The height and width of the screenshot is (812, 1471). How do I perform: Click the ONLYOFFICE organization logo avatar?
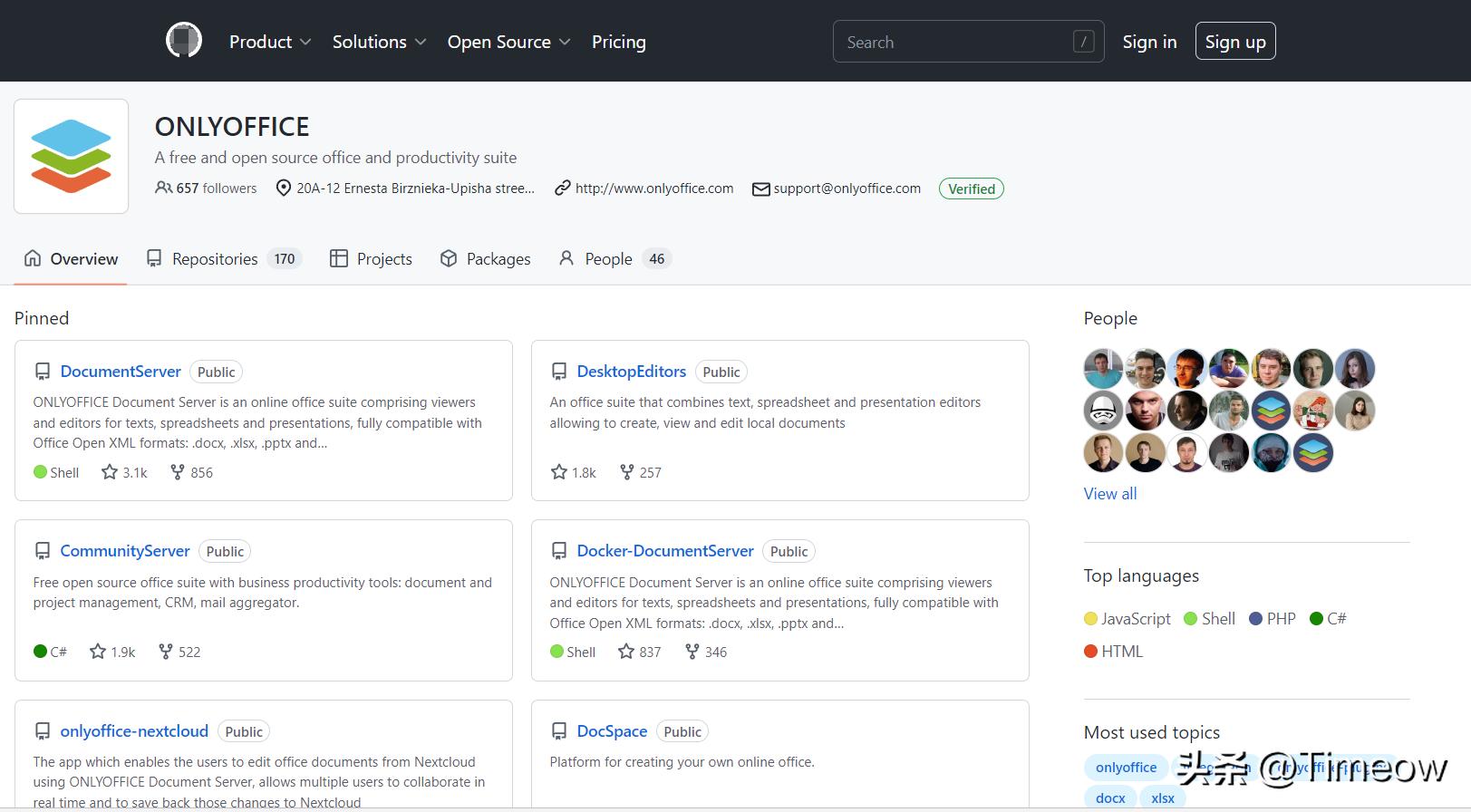pos(71,156)
